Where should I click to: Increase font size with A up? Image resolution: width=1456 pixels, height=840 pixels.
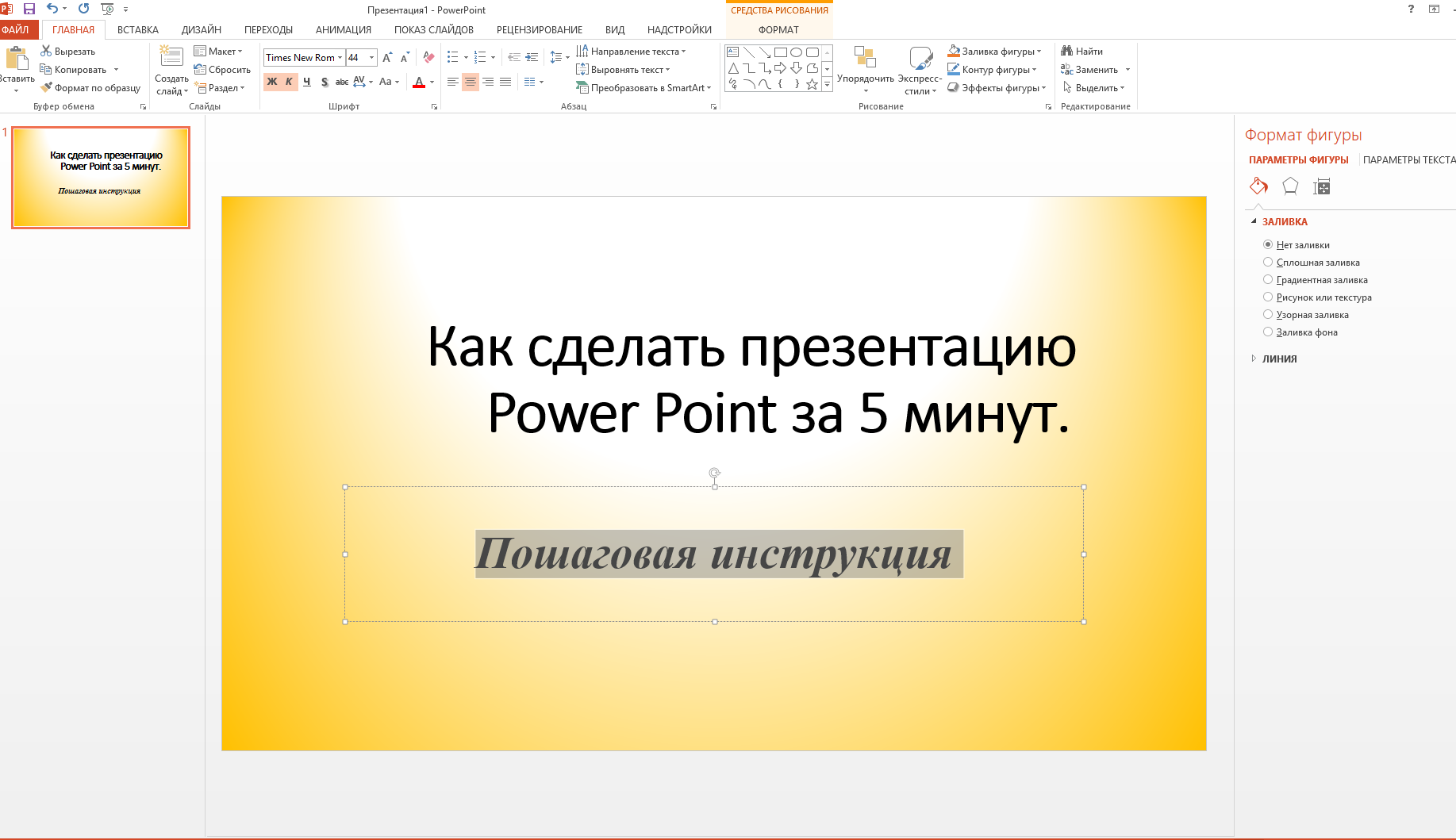[x=387, y=58]
